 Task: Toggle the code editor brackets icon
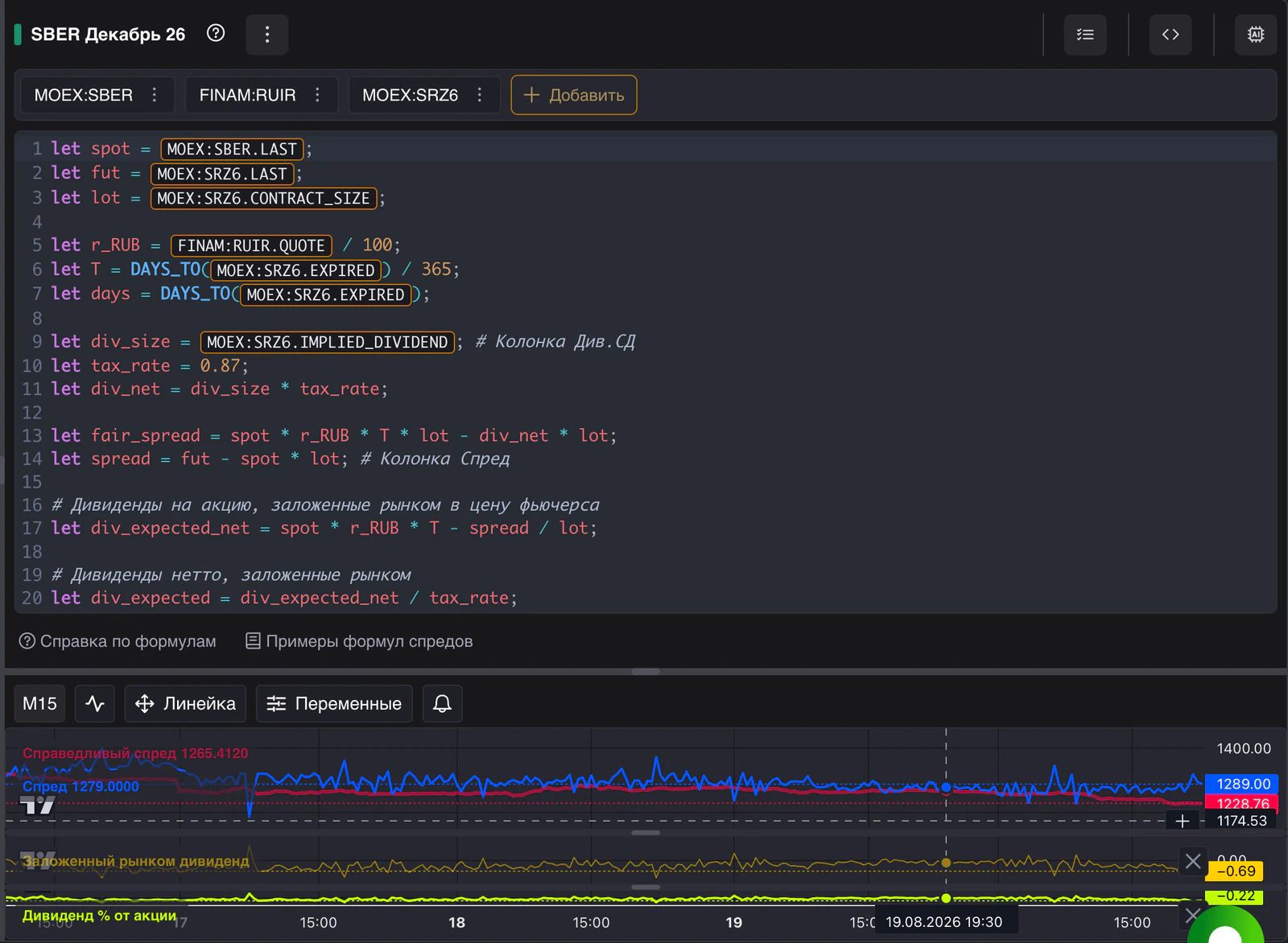pos(1170,34)
